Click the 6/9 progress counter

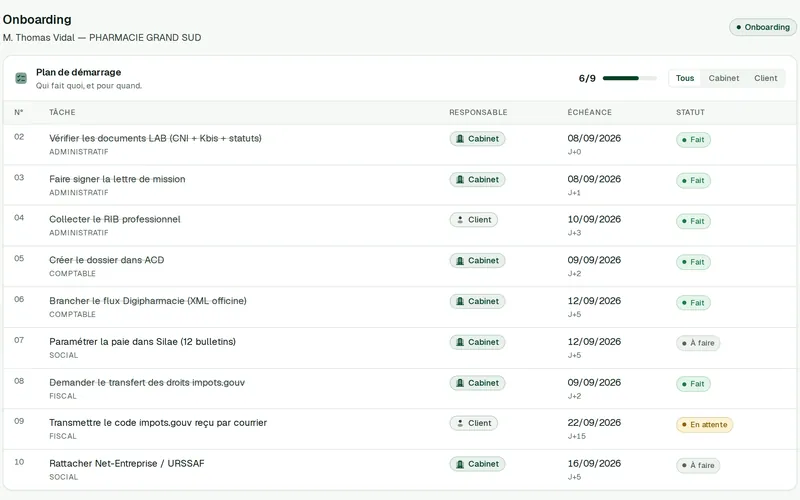coord(587,79)
